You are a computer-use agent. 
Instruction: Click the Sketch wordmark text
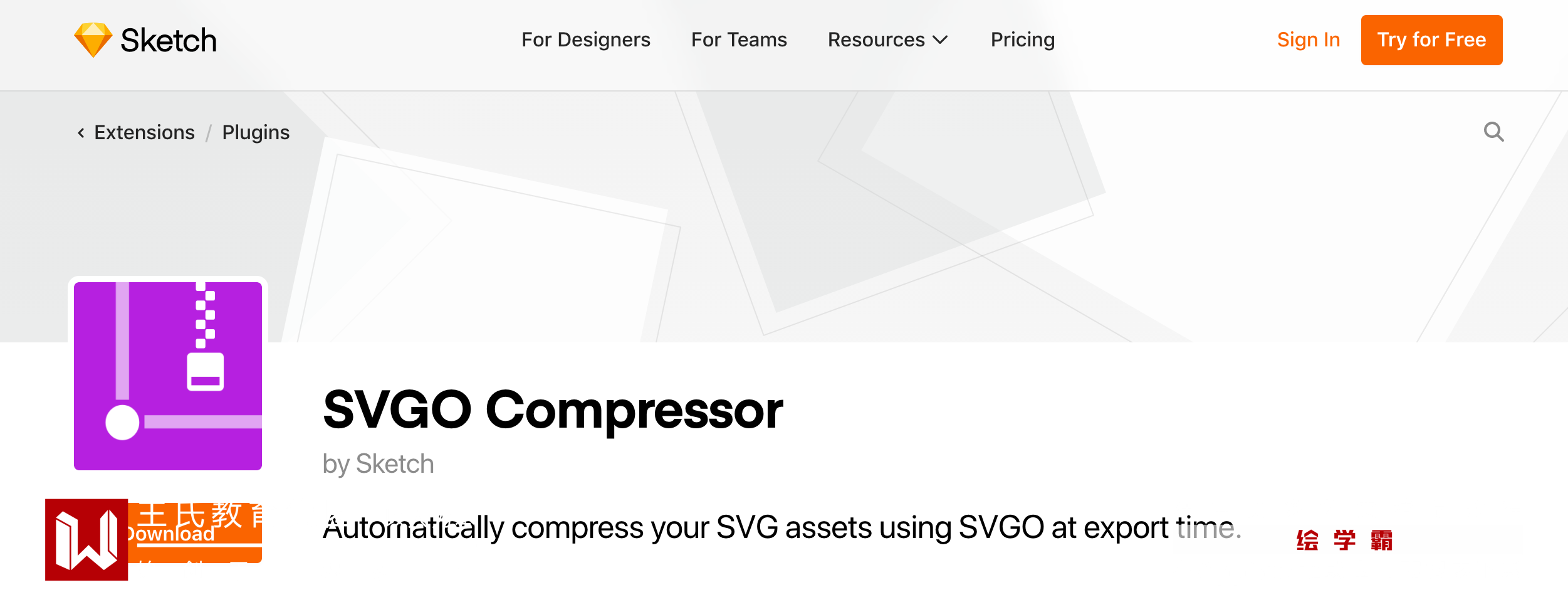click(169, 41)
